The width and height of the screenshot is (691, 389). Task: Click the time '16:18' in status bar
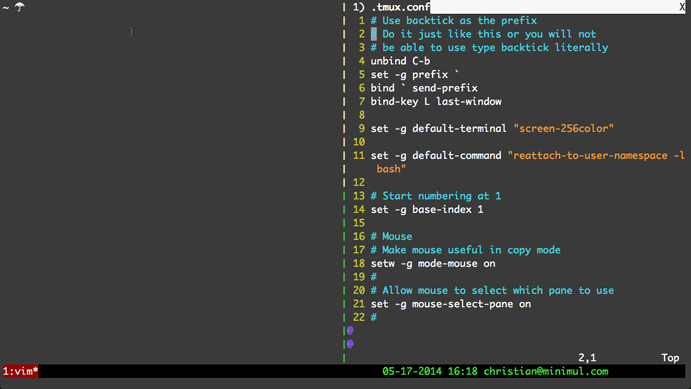(x=462, y=371)
